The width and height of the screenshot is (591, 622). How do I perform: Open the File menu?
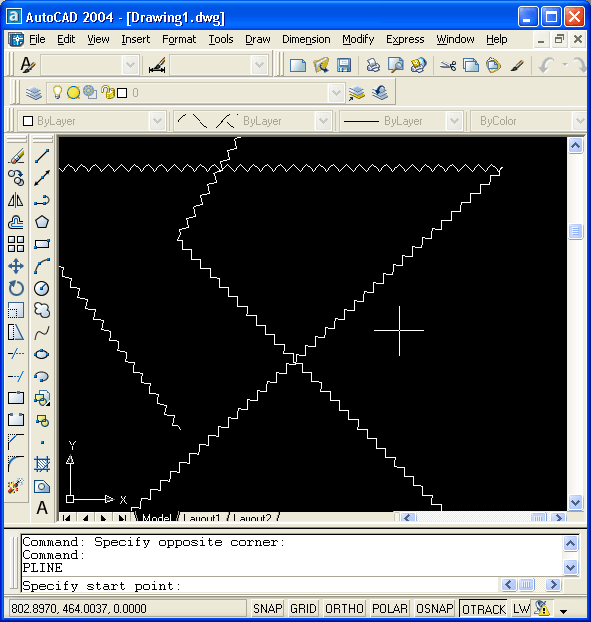click(x=37, y=39)
